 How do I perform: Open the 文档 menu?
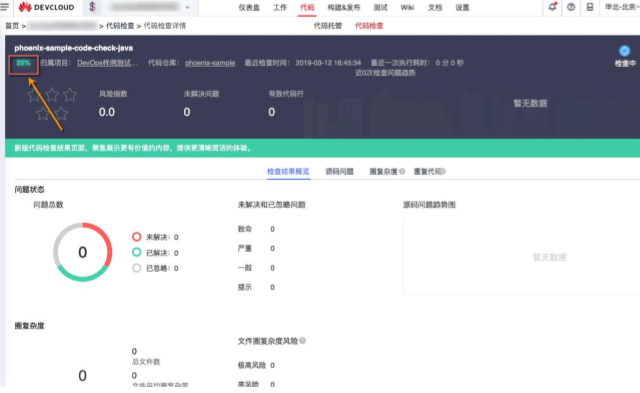(x=435, y=8)
